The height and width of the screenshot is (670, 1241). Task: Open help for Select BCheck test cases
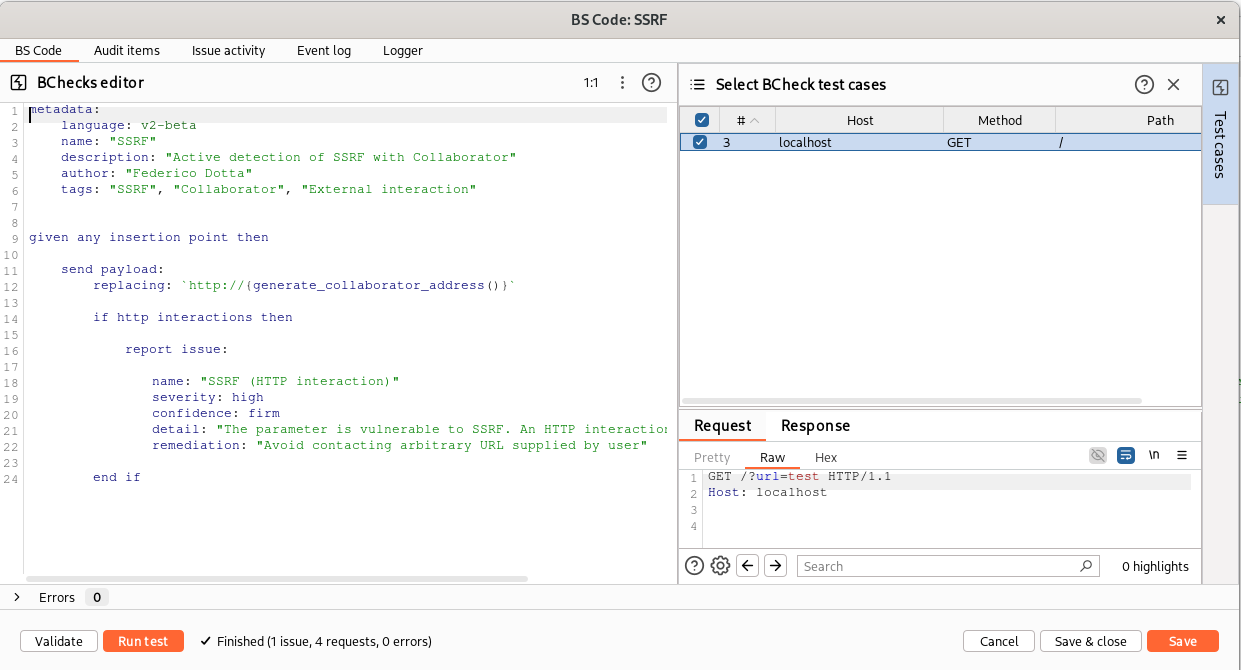pos(1144,85)
